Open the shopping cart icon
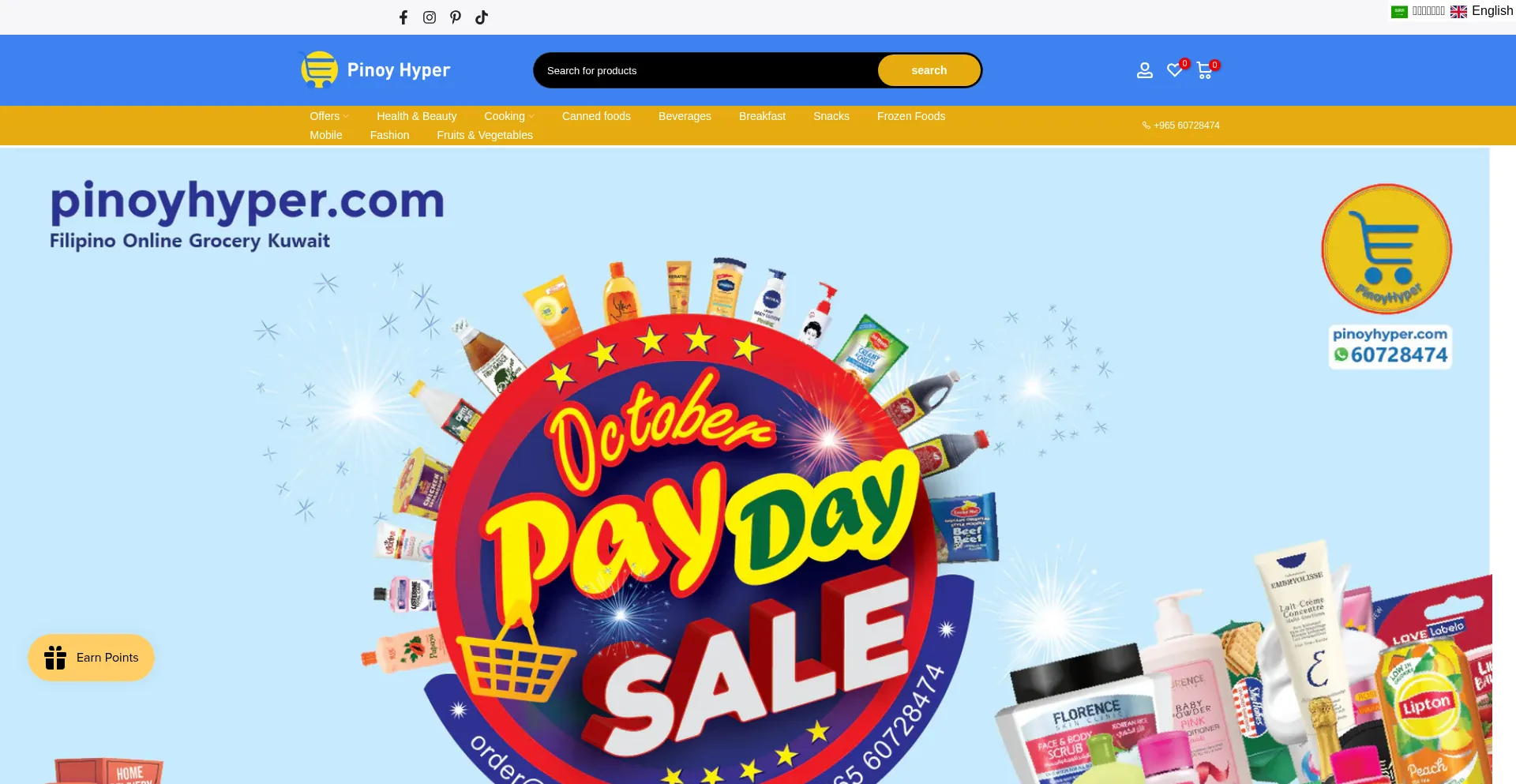The width and height of the screenshot is (1516, 784). coord(1205,70)
